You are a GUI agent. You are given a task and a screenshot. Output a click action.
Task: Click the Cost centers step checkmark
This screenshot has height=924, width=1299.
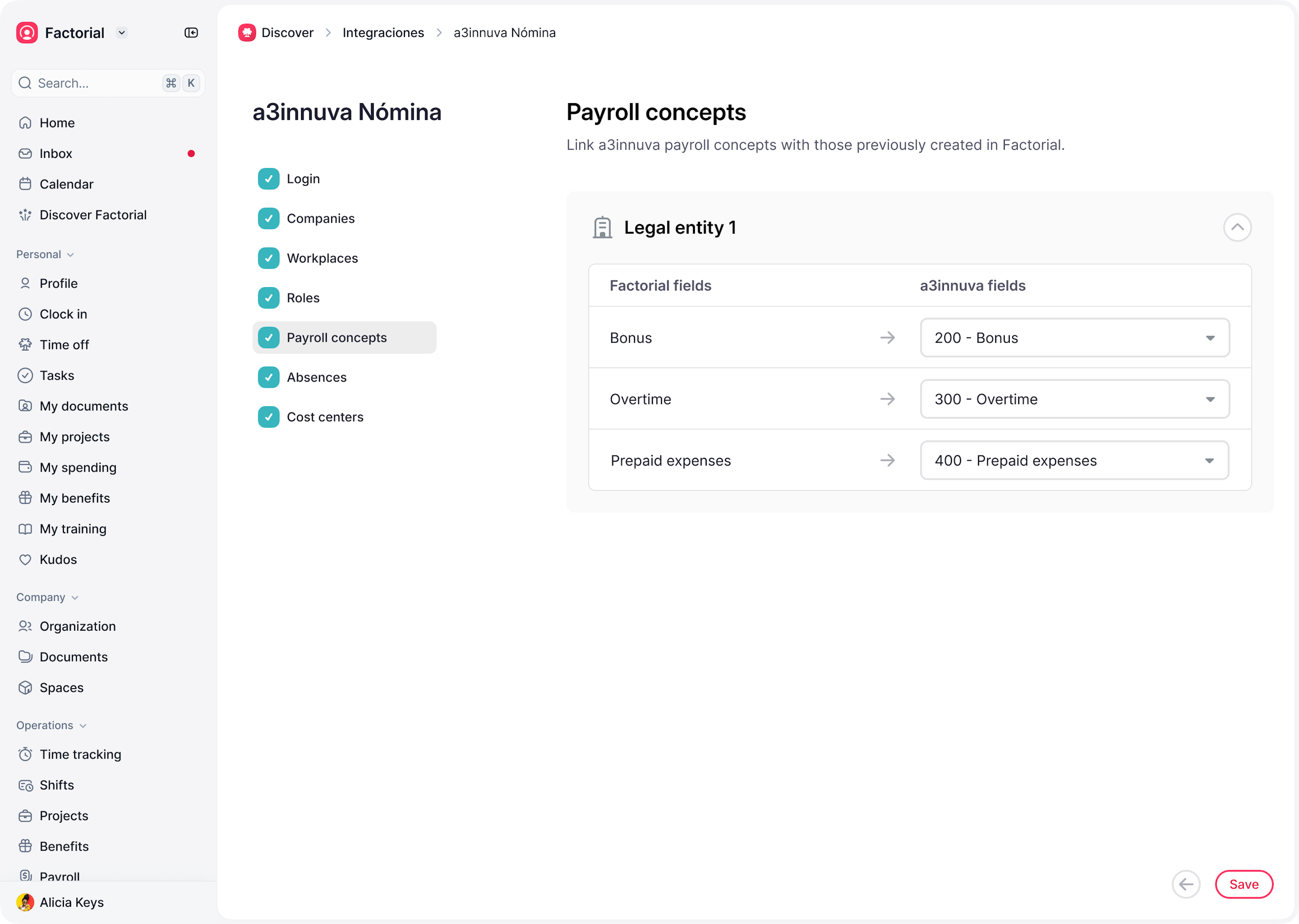pyautogui.click(x=269, y=417)
